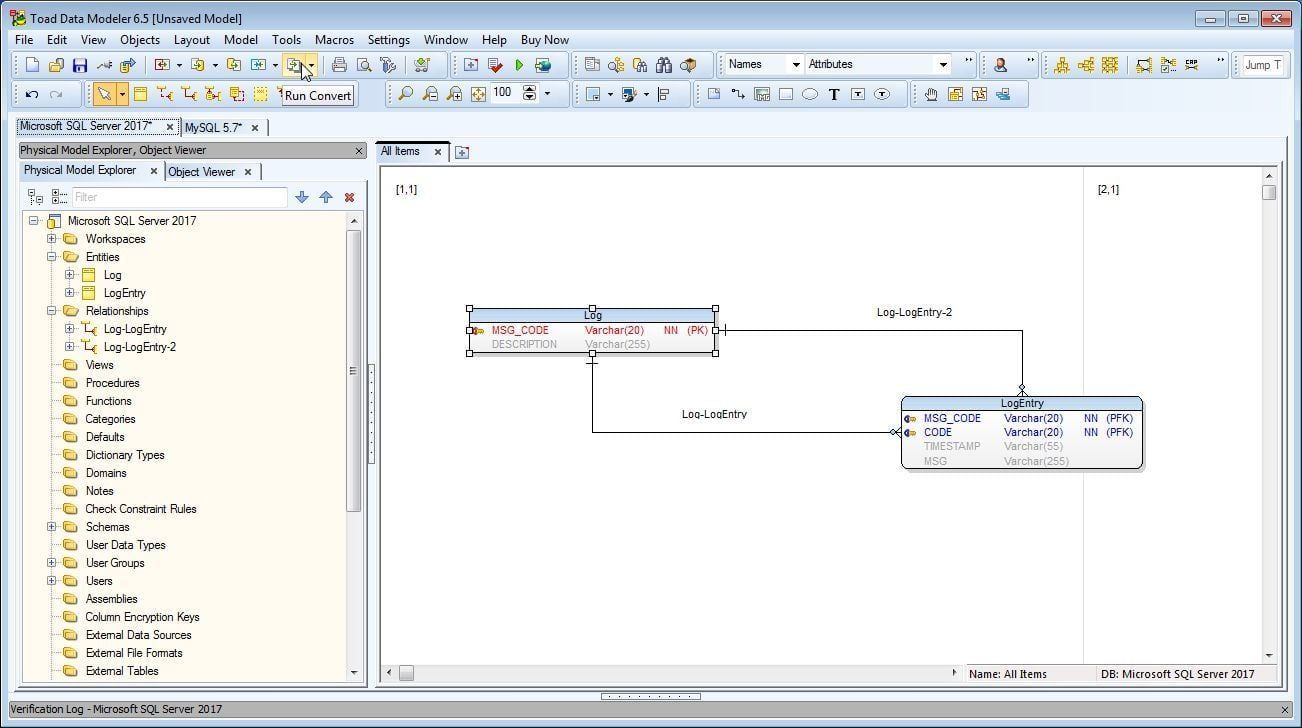This screenshot has height=728, width=1302.
Task: Create a new model via the New icon
Action: pyautogui.click(x=32, y=65)
